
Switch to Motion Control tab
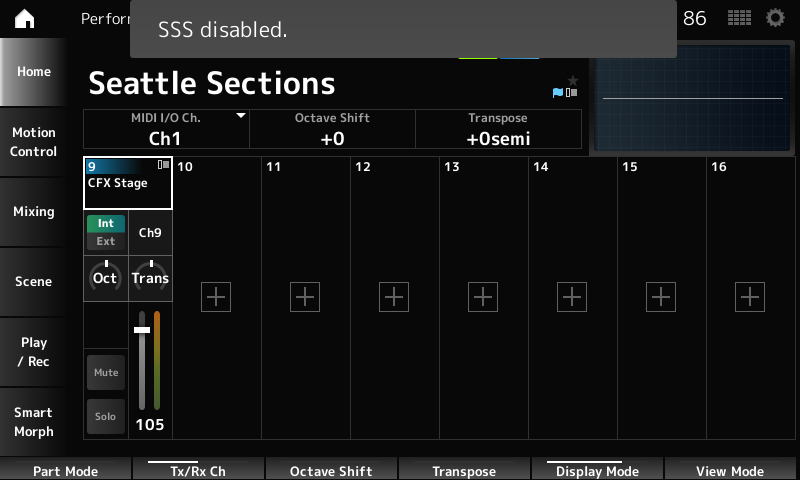[34, 142]
